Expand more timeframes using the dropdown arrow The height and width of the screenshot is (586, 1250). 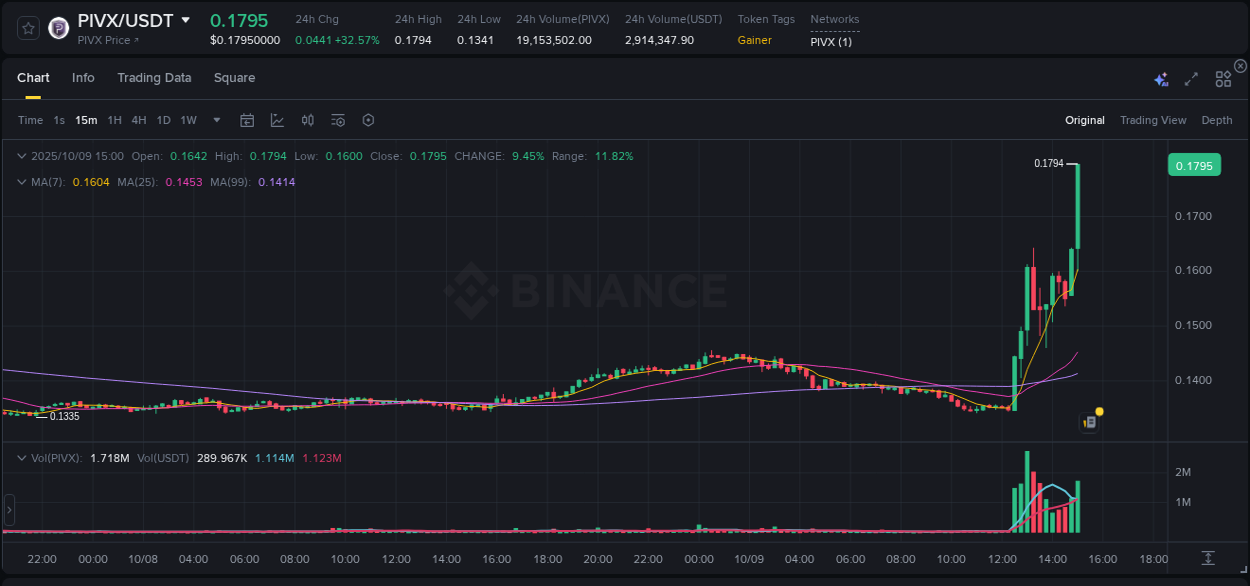coord(215,120)
